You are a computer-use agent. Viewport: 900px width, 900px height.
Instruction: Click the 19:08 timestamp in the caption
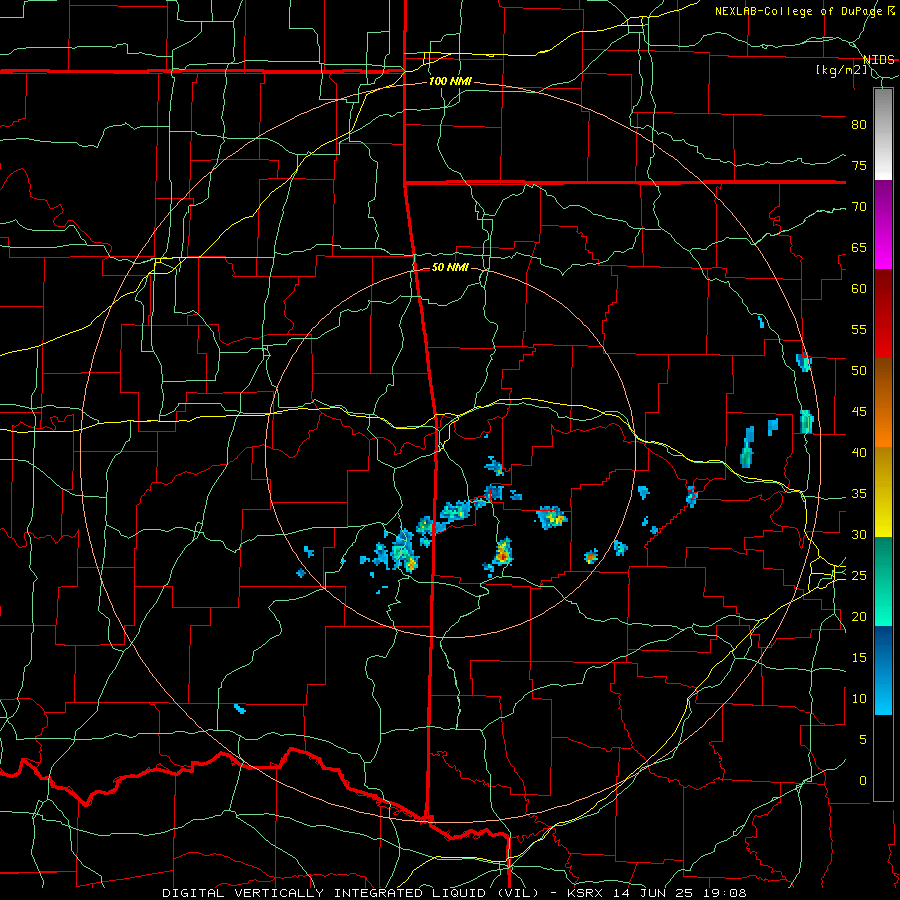(727, 893)
